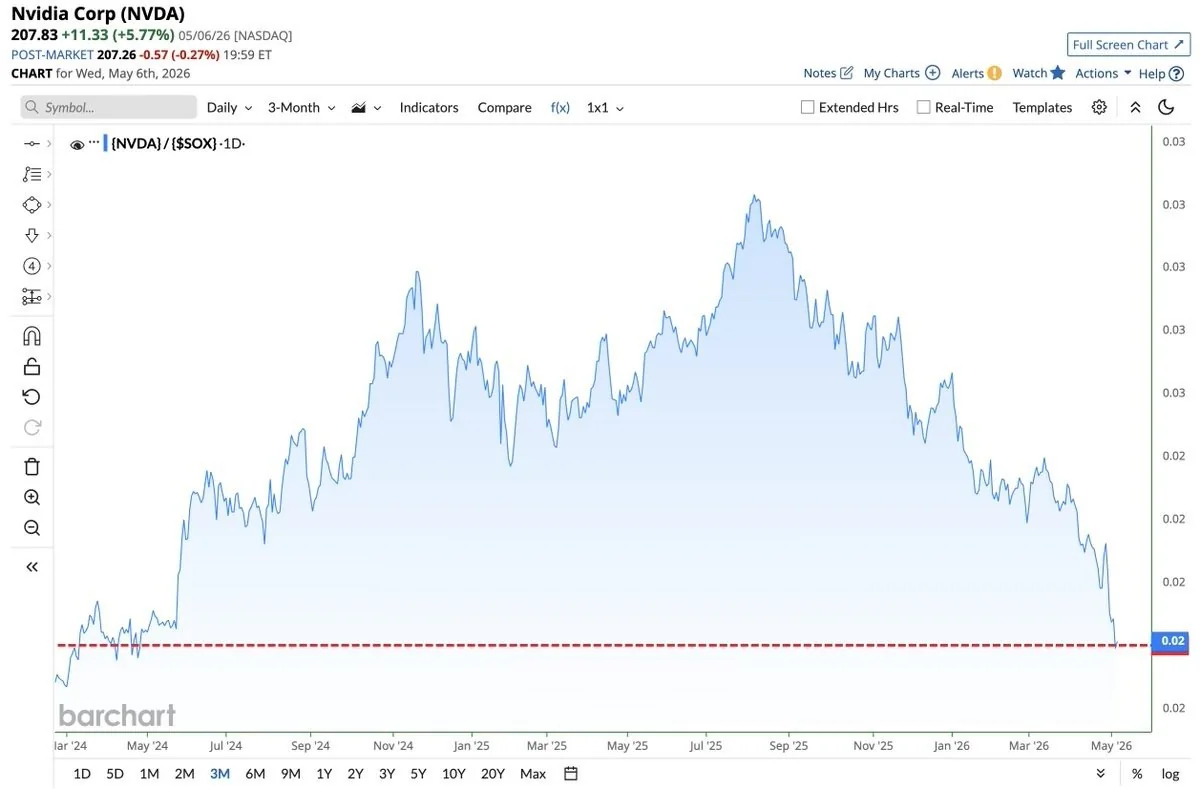The height and width of the screenshot is (789, 1200).
Task: Click the undo arrow icon
Action: [x=31, y=397]
